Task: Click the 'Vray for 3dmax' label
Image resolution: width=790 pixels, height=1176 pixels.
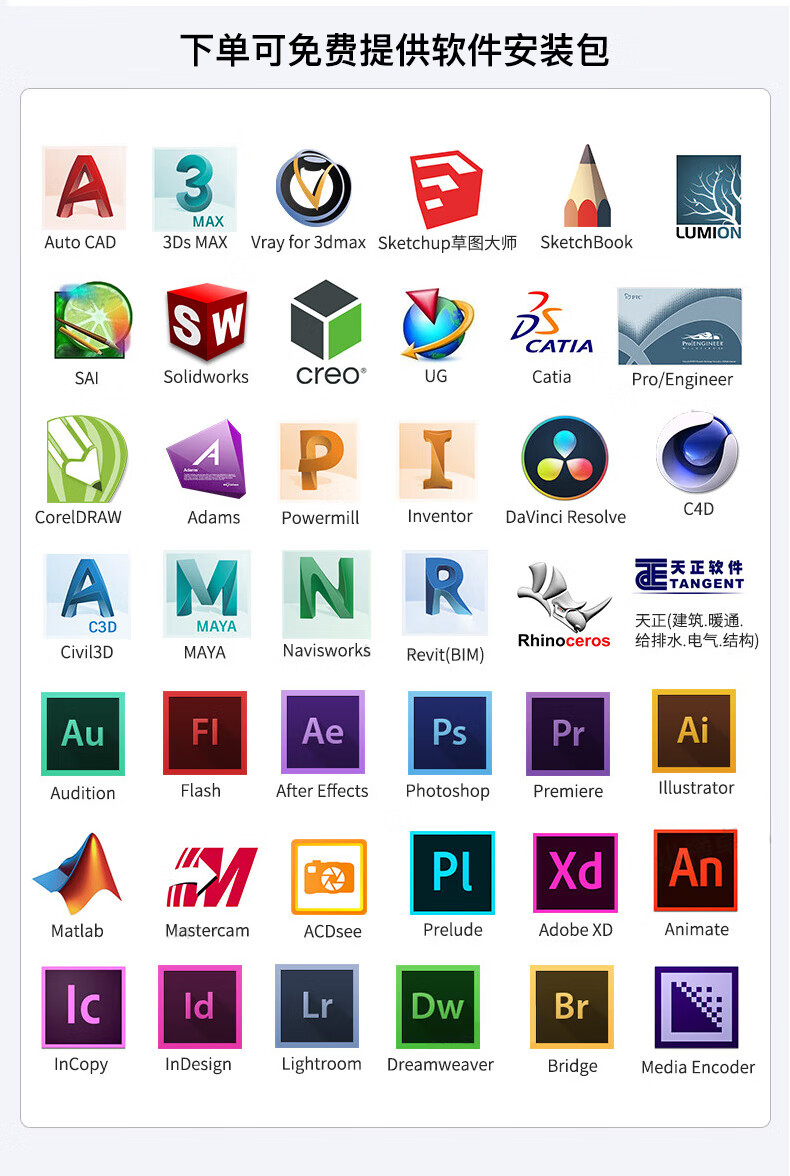Action: (308, 242)
